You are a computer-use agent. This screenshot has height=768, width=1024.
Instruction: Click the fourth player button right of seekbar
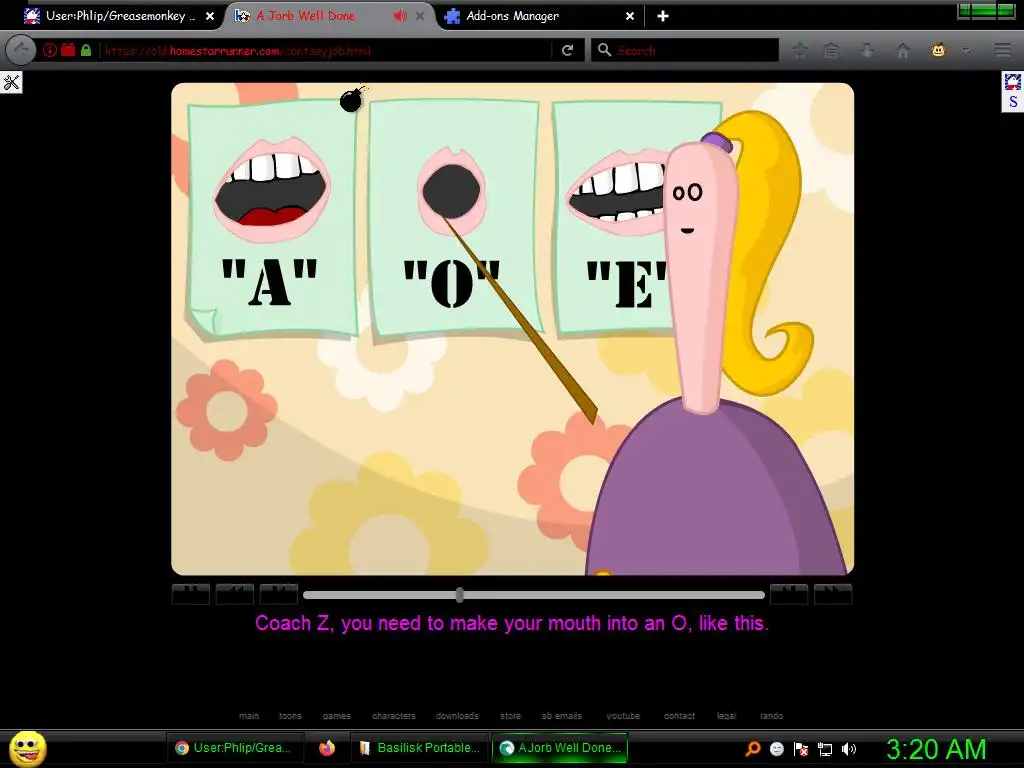click(789, 594)
